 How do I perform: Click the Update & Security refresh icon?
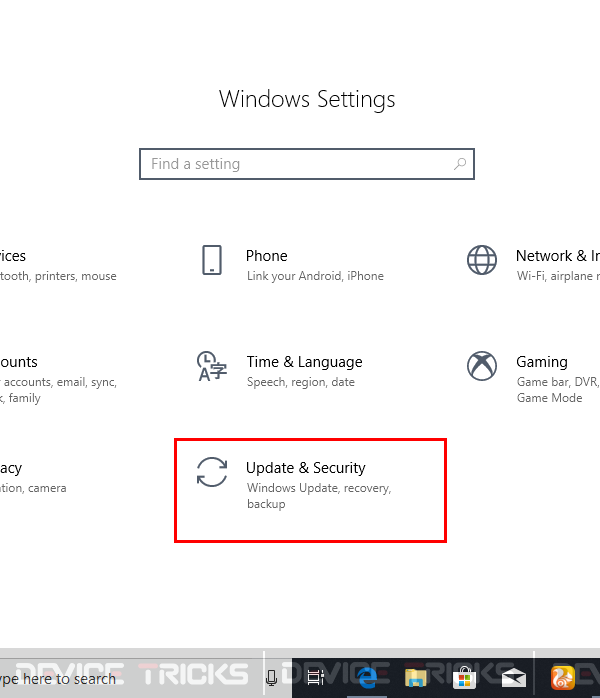[212, 472]
